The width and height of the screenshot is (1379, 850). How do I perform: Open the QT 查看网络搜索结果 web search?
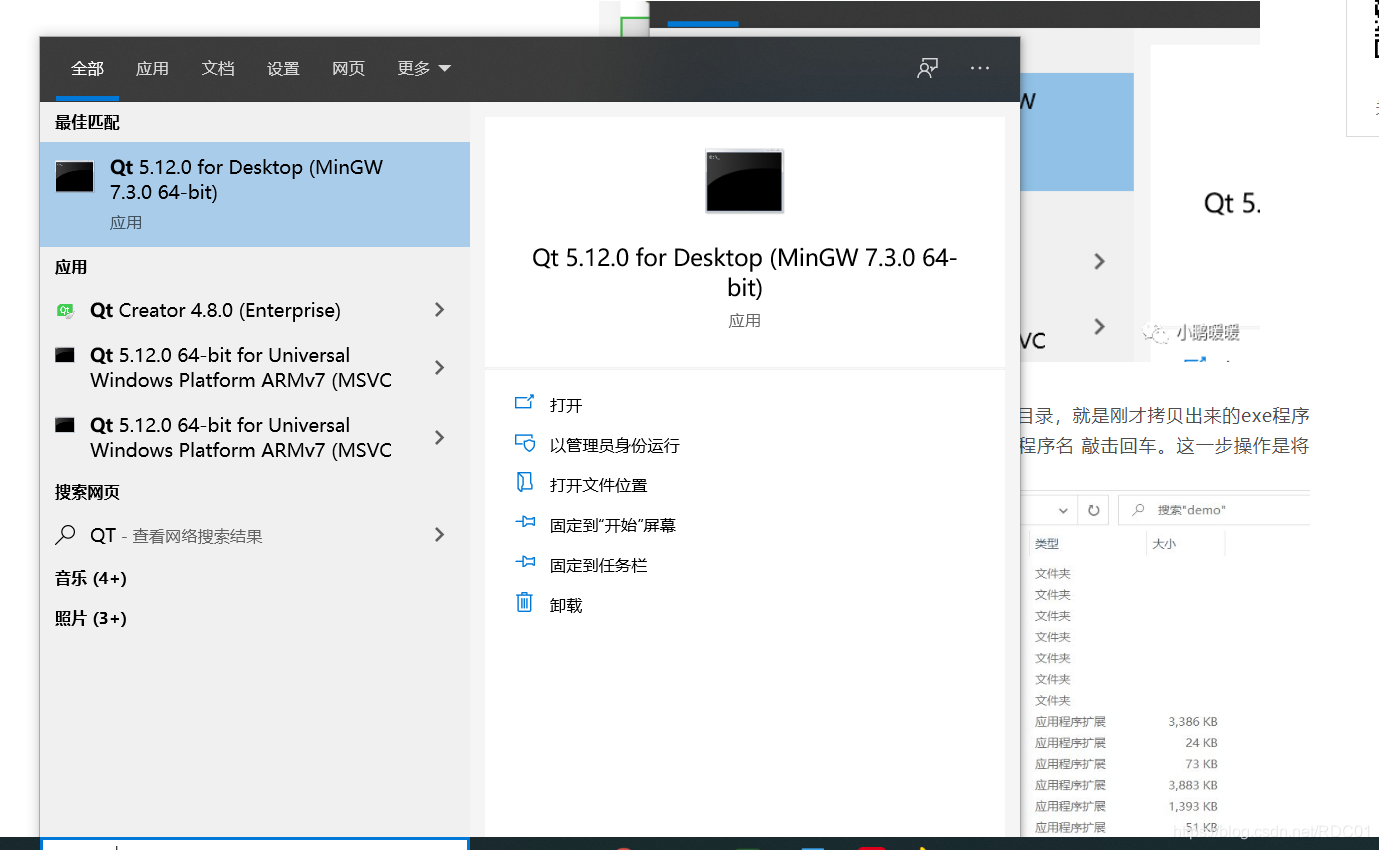click(x=176, y=536)
